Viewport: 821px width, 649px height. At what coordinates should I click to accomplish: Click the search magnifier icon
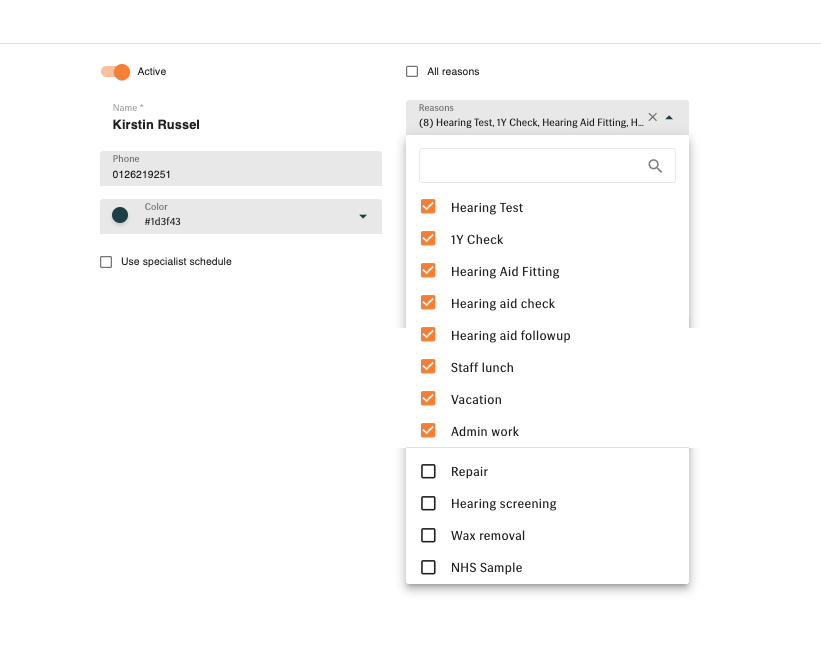(656, 165)
